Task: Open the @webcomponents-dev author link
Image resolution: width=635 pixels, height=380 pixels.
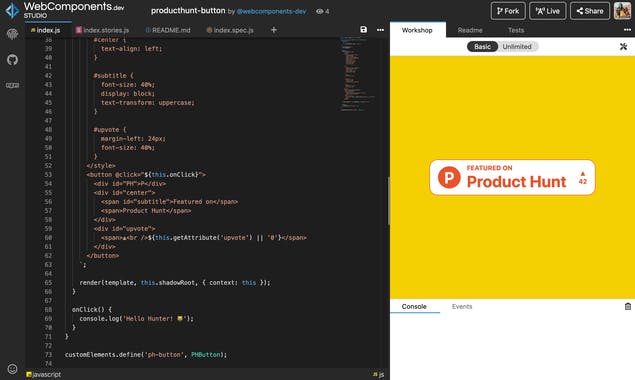Action: 271,11
